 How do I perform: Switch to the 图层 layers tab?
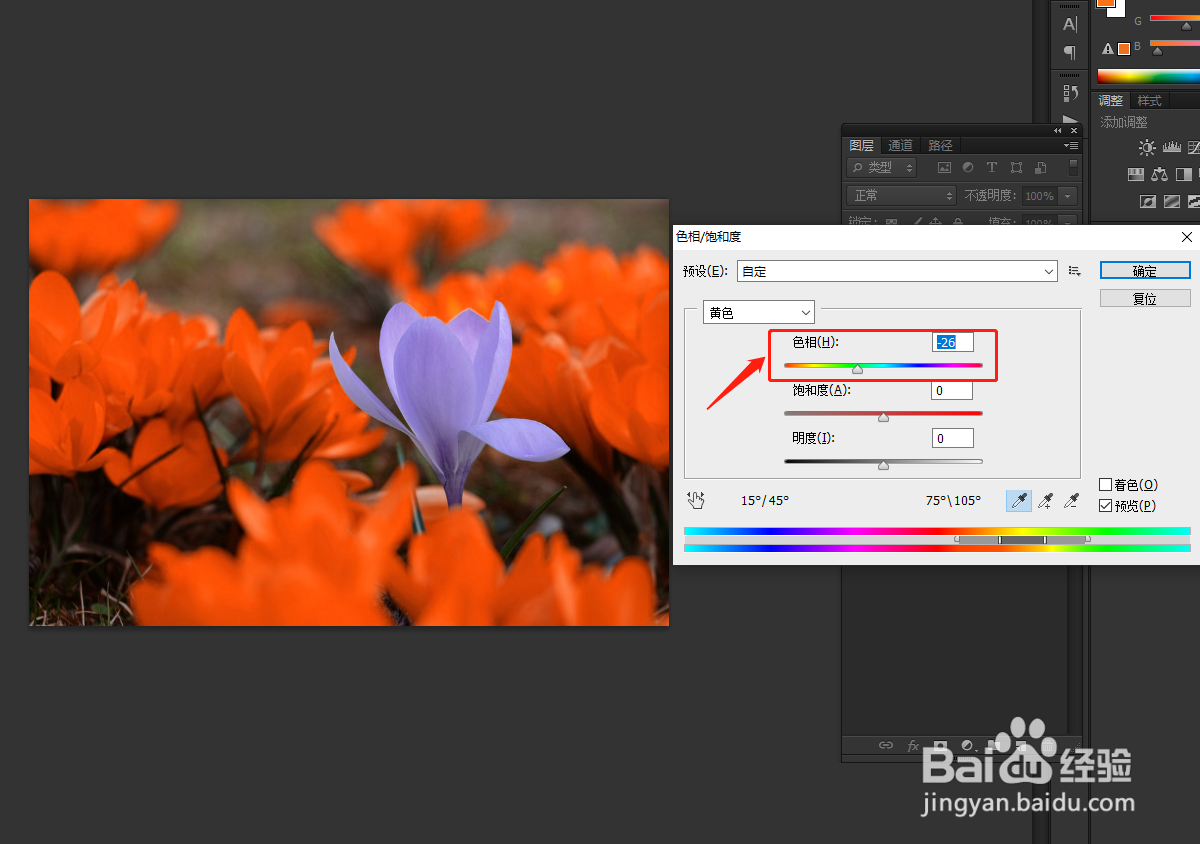[x=862, y=145]
